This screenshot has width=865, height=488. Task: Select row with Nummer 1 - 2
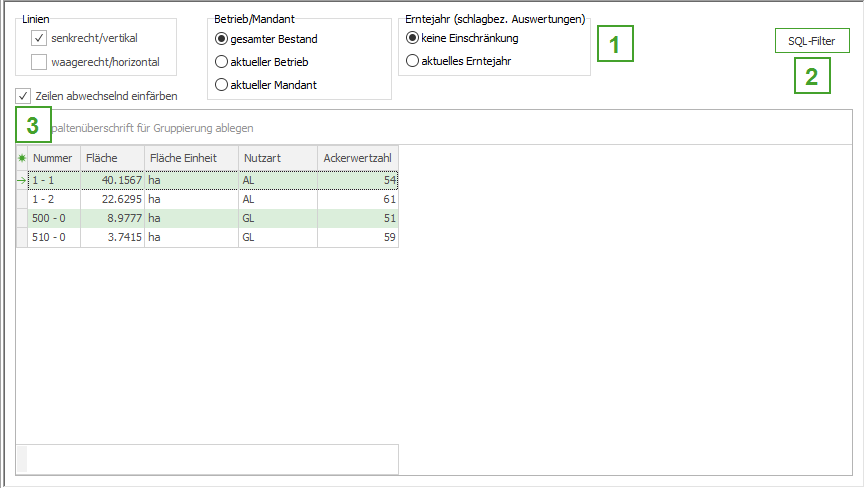pos(53,199)
